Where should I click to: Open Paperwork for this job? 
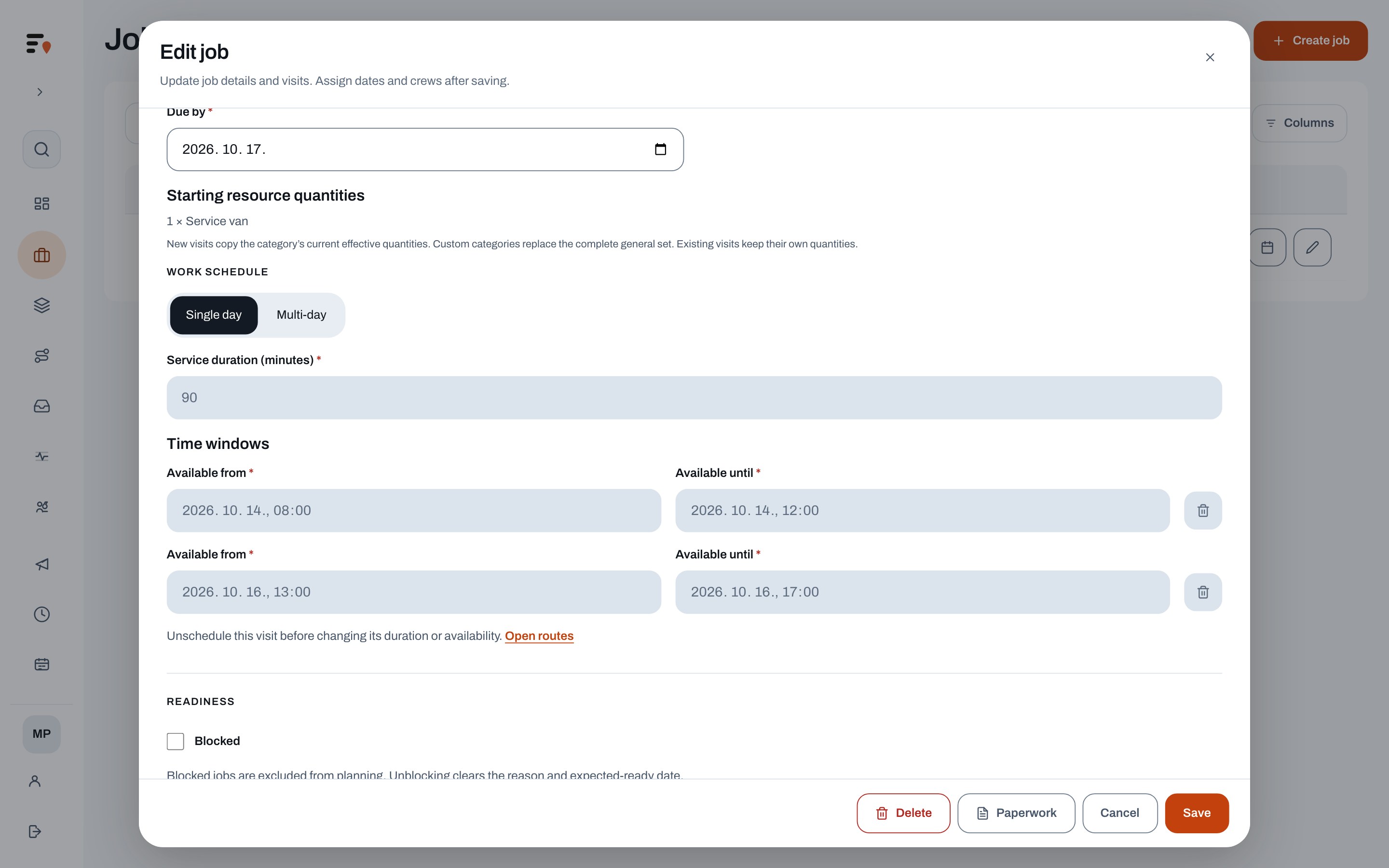pos(1016,813)
